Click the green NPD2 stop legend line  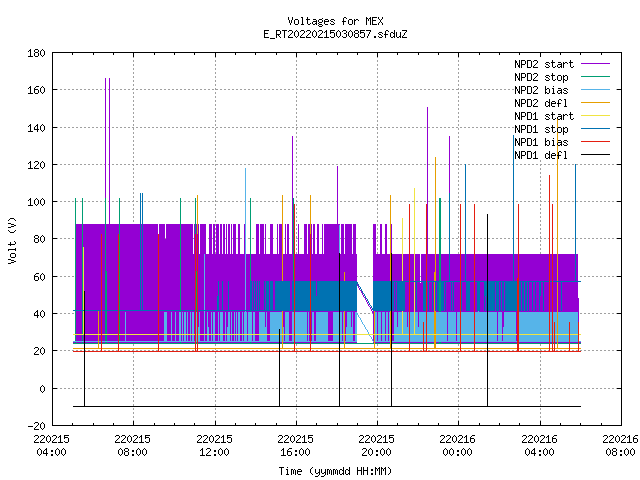click(x=595, y=77)
